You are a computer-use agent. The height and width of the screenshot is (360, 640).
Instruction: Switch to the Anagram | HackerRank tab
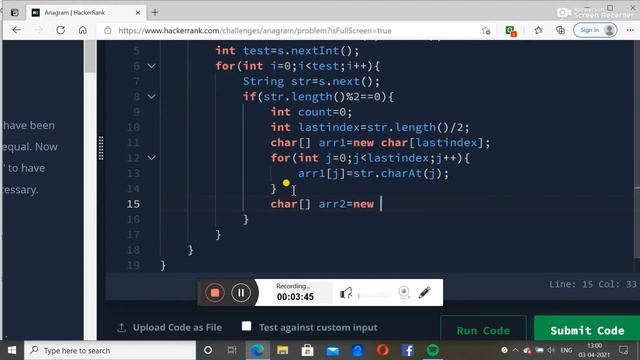[x=86, y=13]
